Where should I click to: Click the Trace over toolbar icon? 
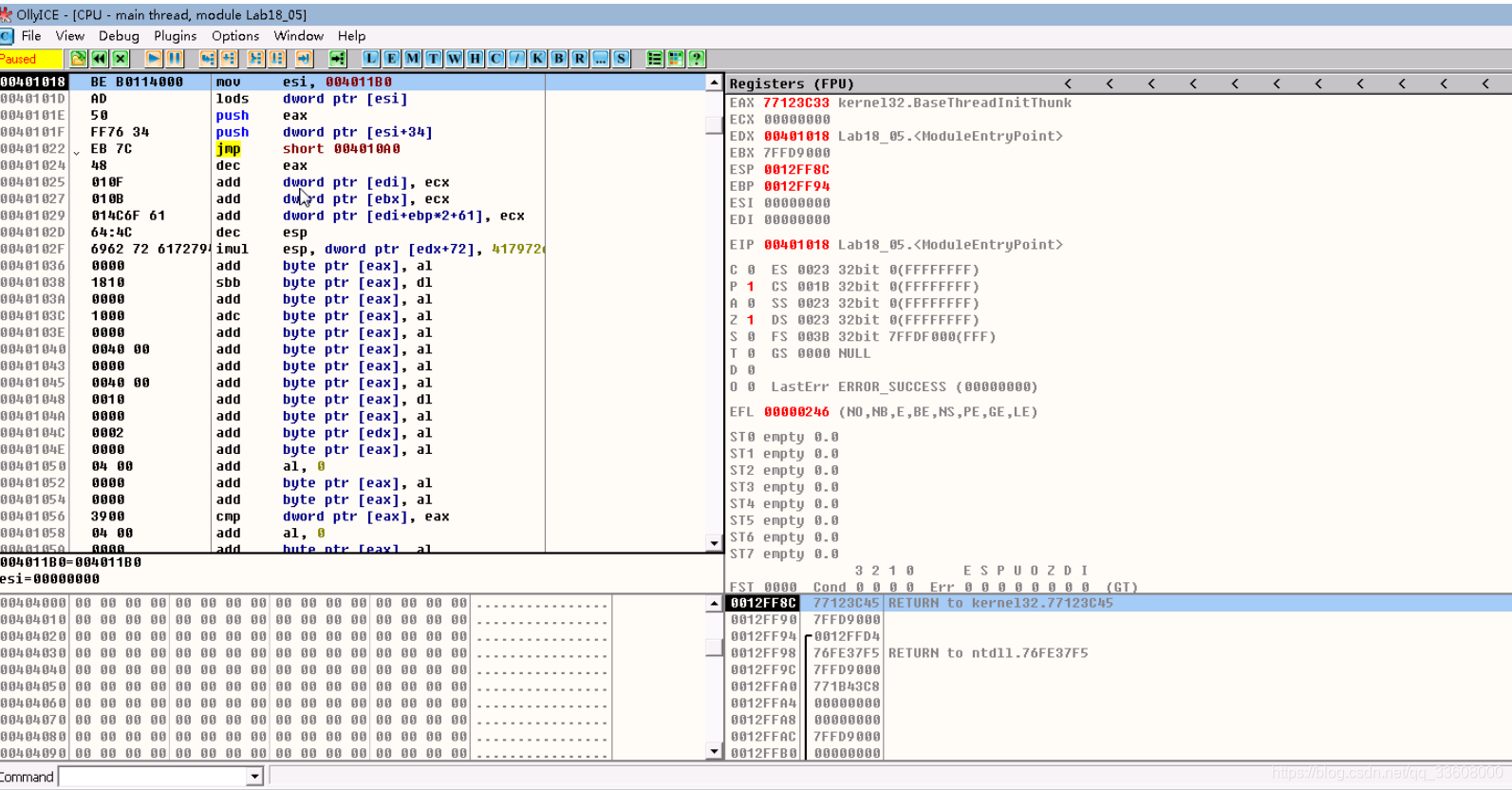pyautogui.click(x=277, y=59)
